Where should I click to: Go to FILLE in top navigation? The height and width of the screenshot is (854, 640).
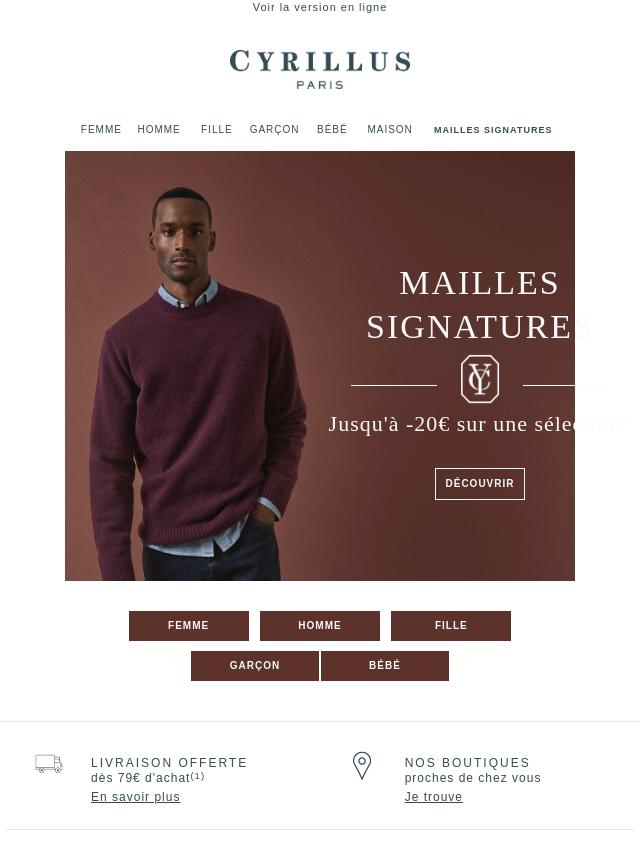(216, 130)
